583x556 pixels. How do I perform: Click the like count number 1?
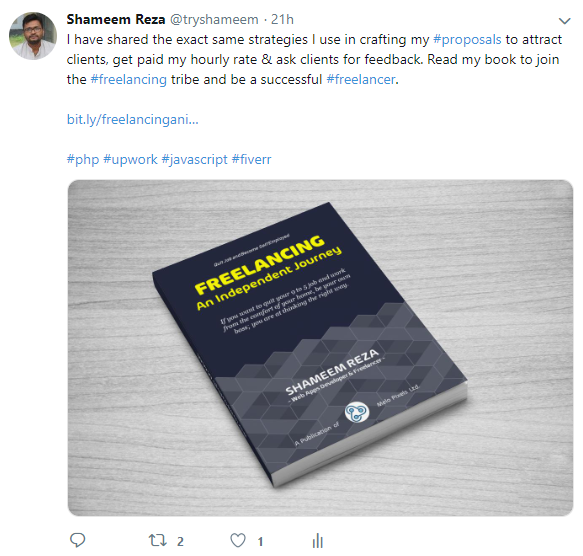coord(261,541)
